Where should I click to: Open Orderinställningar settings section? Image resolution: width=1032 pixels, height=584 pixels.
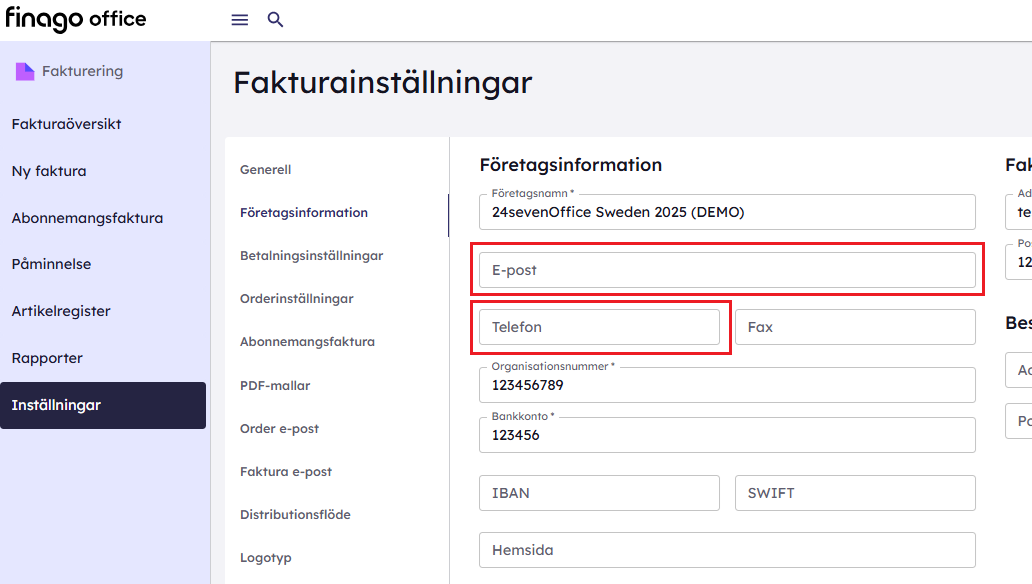tap(296, 299)
